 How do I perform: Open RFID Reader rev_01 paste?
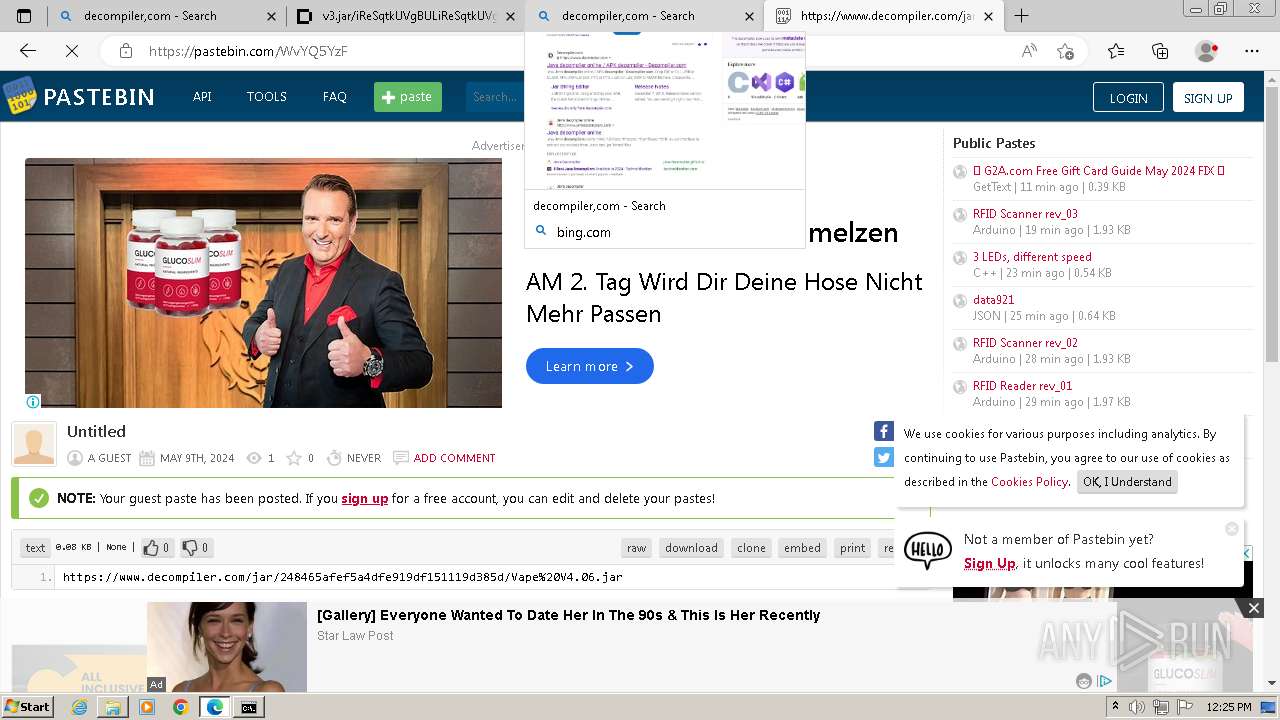tap(1022, 386)
